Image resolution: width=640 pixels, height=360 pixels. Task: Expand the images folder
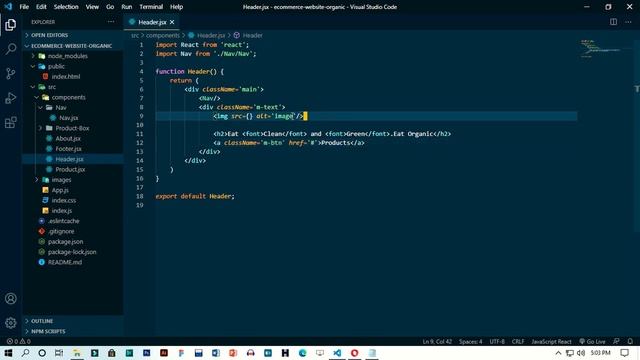point(61,180)
